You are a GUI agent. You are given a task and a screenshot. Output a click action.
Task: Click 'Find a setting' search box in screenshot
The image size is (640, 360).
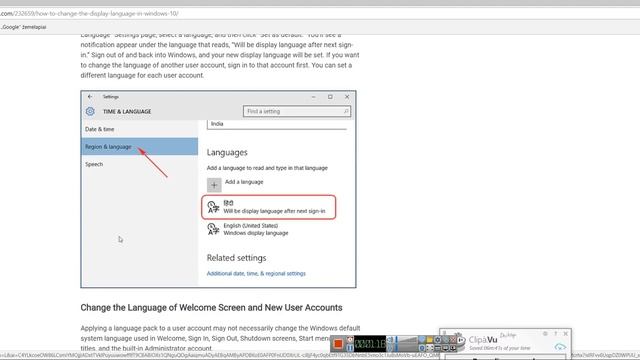point(297,111)
